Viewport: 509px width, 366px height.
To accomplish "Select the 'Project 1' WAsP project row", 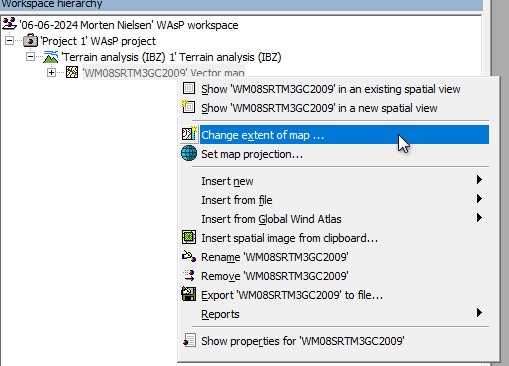I will pos(98,41).
